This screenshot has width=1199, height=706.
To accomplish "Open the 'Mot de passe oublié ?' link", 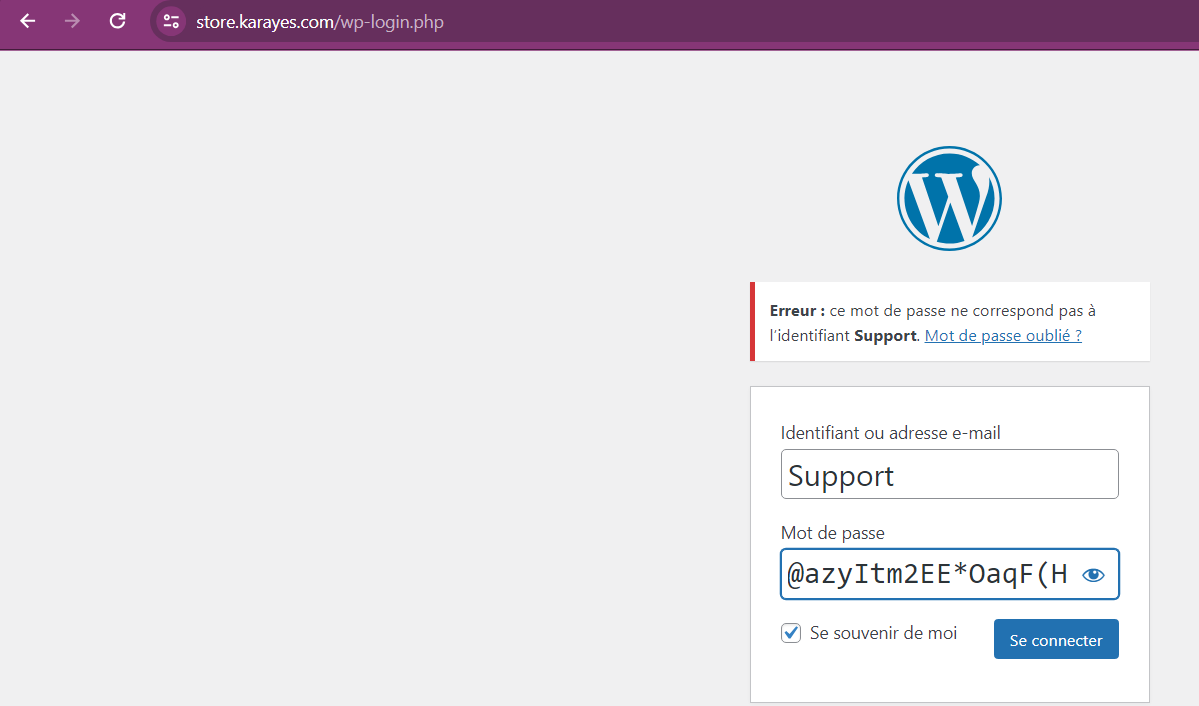I will 1002,335.
